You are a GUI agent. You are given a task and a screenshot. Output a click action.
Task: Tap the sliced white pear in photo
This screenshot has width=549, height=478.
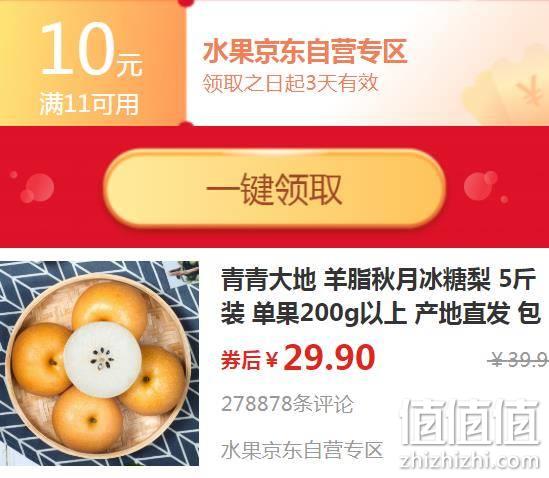[x=103, y=360]
